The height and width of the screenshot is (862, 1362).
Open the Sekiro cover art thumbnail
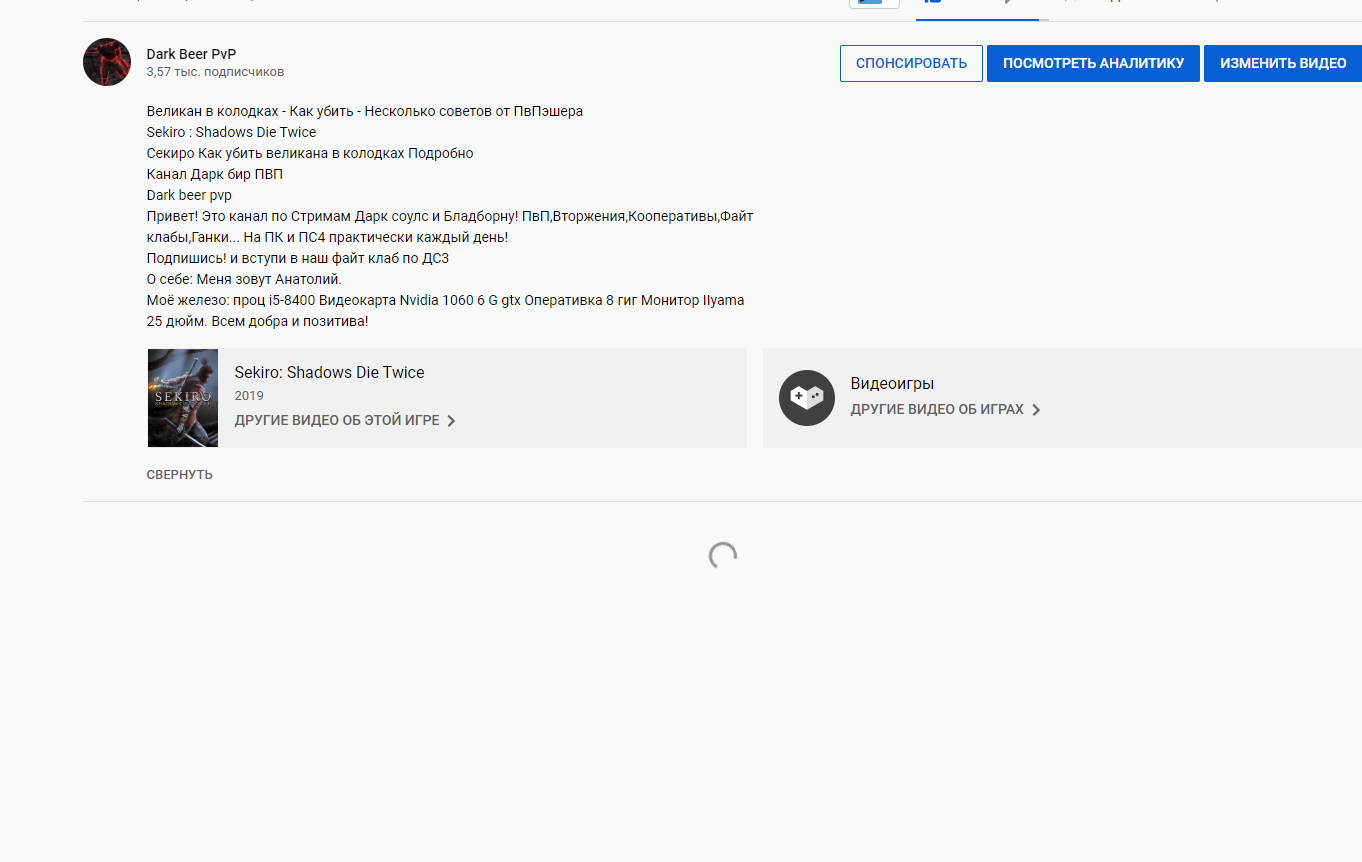[183, 398]
